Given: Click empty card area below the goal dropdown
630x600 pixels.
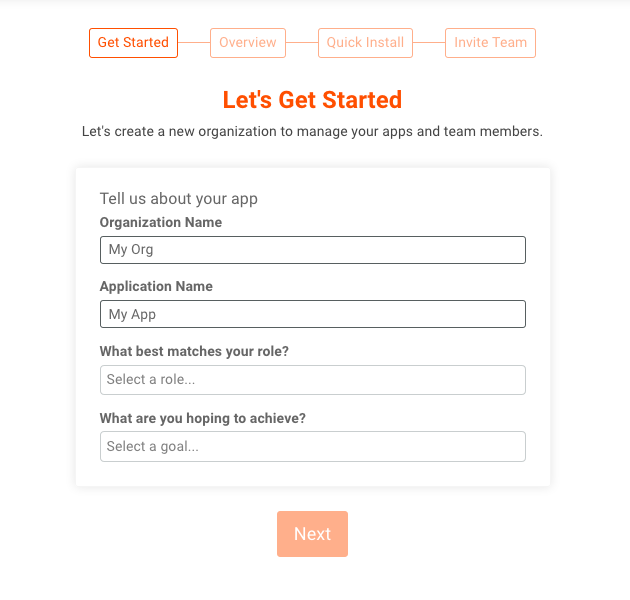Looking at the screenshot, I should click(312, 474).
